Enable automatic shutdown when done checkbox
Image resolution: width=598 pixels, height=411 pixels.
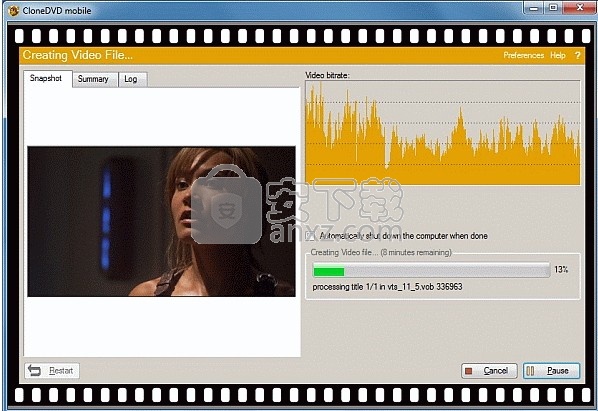pyautogui.click(x=311, y=236)
